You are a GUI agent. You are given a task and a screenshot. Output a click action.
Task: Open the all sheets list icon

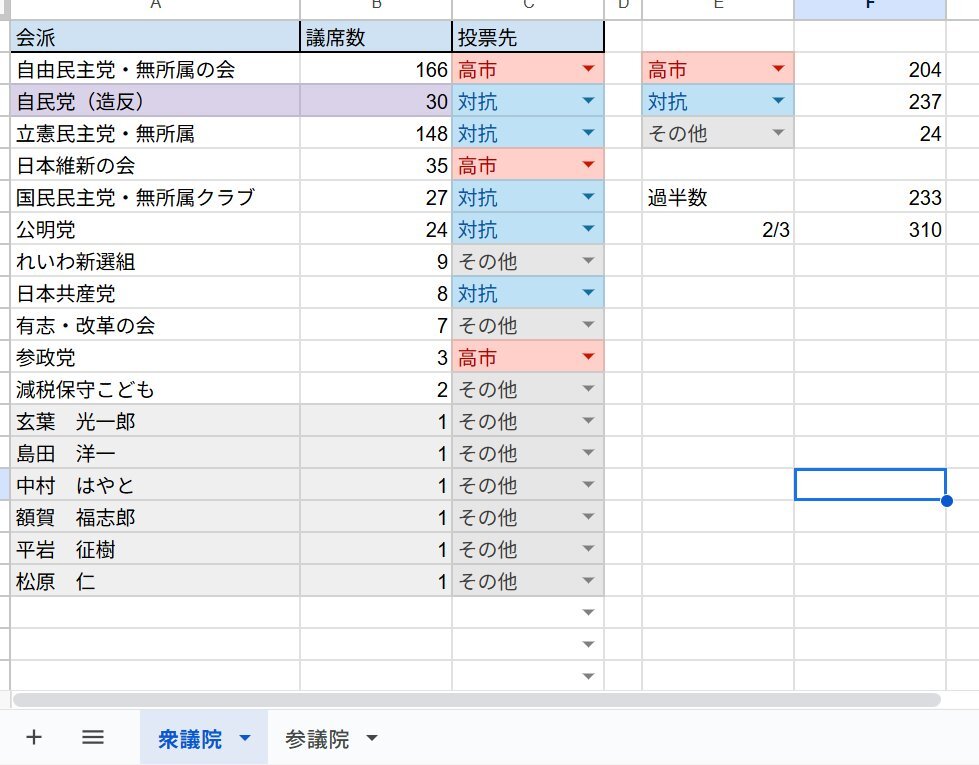pos(93,738)
